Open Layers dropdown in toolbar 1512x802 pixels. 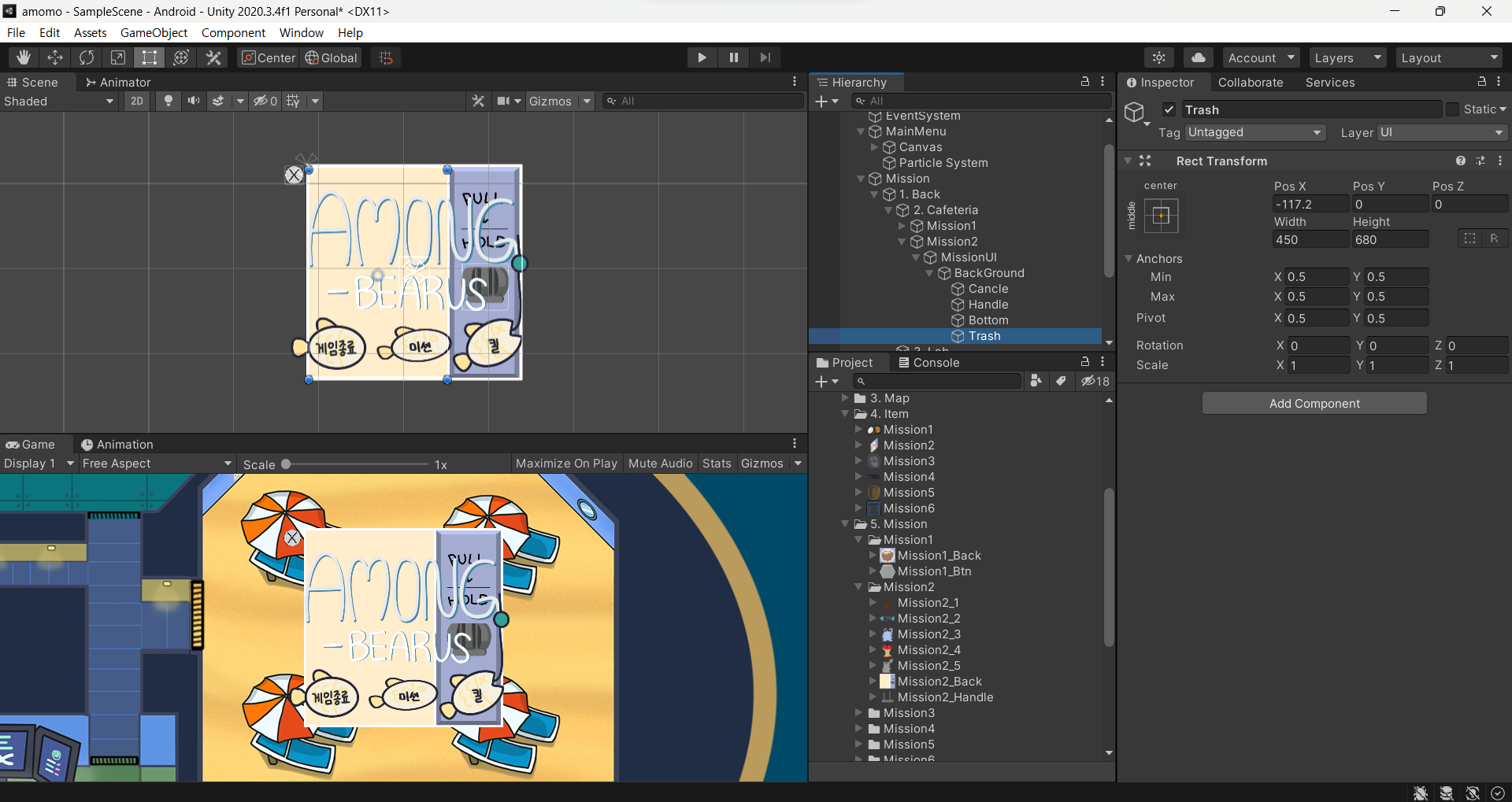click(x=1347, y=57)
